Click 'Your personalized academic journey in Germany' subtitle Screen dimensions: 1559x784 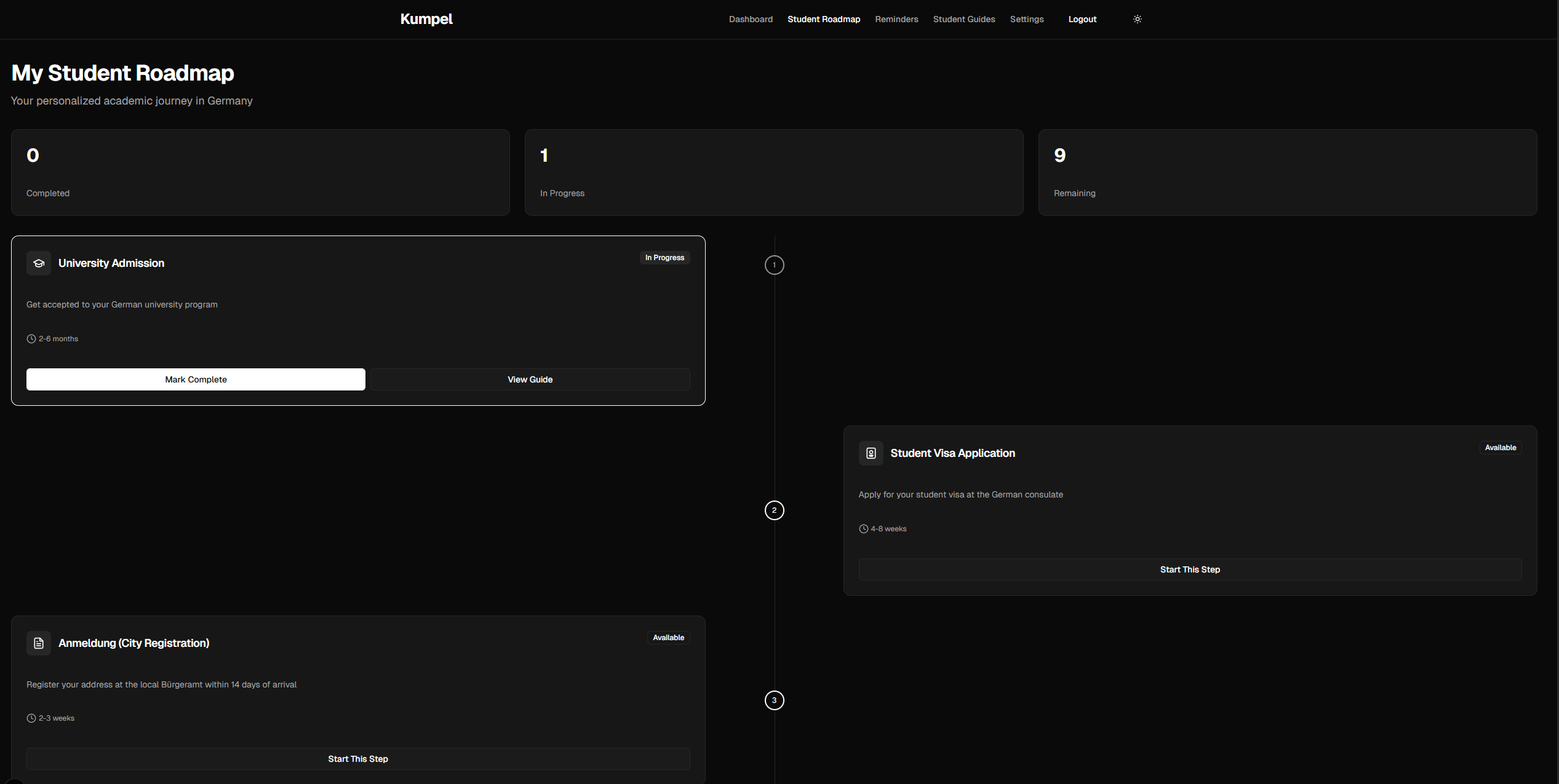tap(132, 101)
